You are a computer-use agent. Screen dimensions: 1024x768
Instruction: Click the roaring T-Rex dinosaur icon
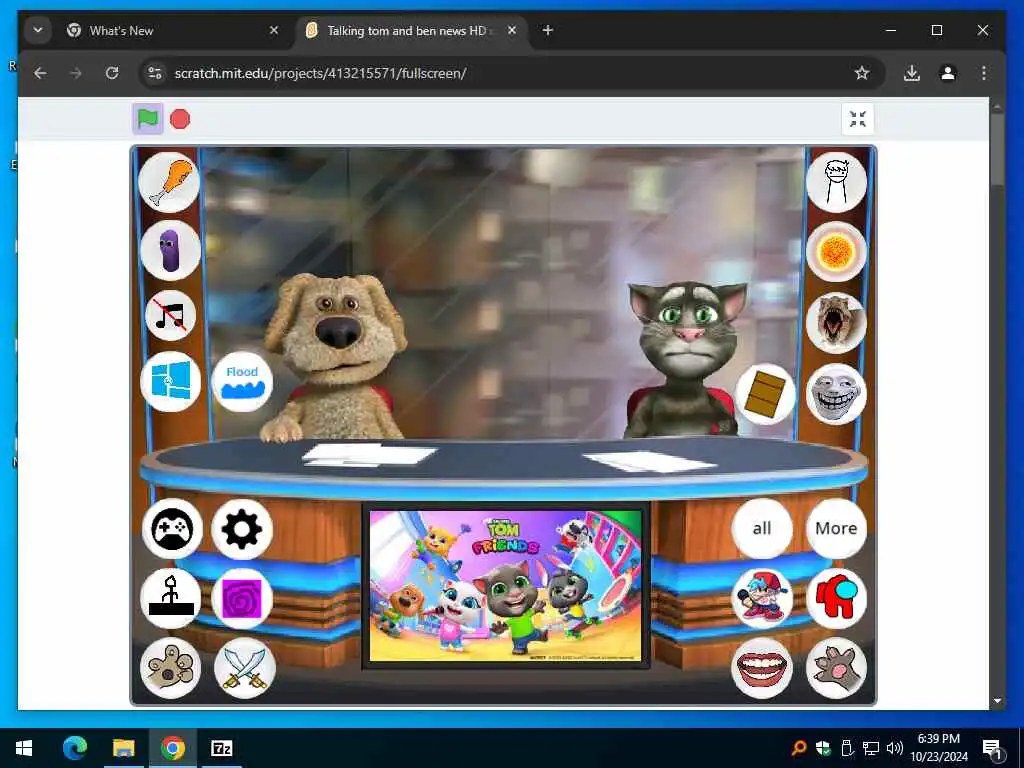[837, 323]
